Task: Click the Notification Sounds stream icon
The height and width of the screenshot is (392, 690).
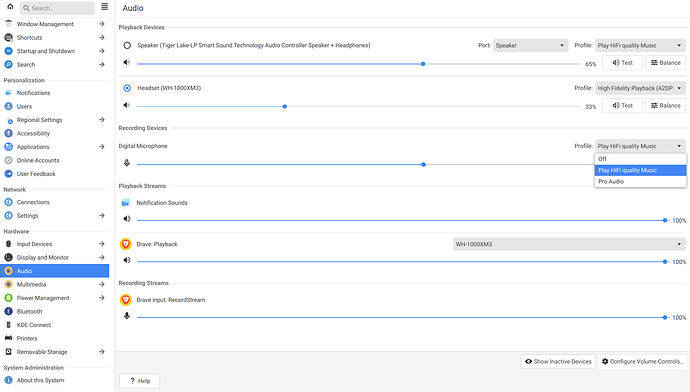Action: [126, 203]
